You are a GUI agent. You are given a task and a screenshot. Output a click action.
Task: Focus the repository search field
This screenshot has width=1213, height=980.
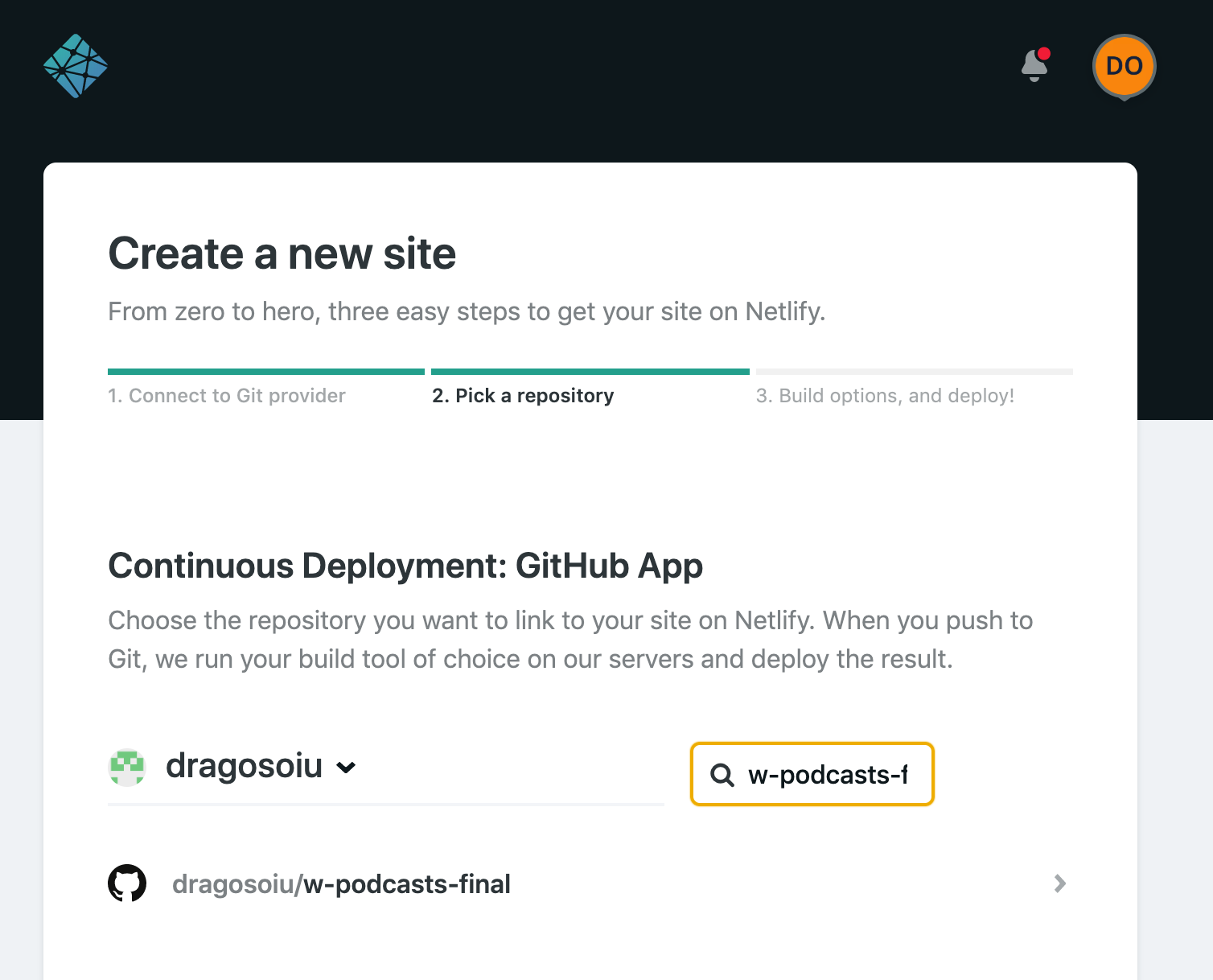(x=812, y=774)
